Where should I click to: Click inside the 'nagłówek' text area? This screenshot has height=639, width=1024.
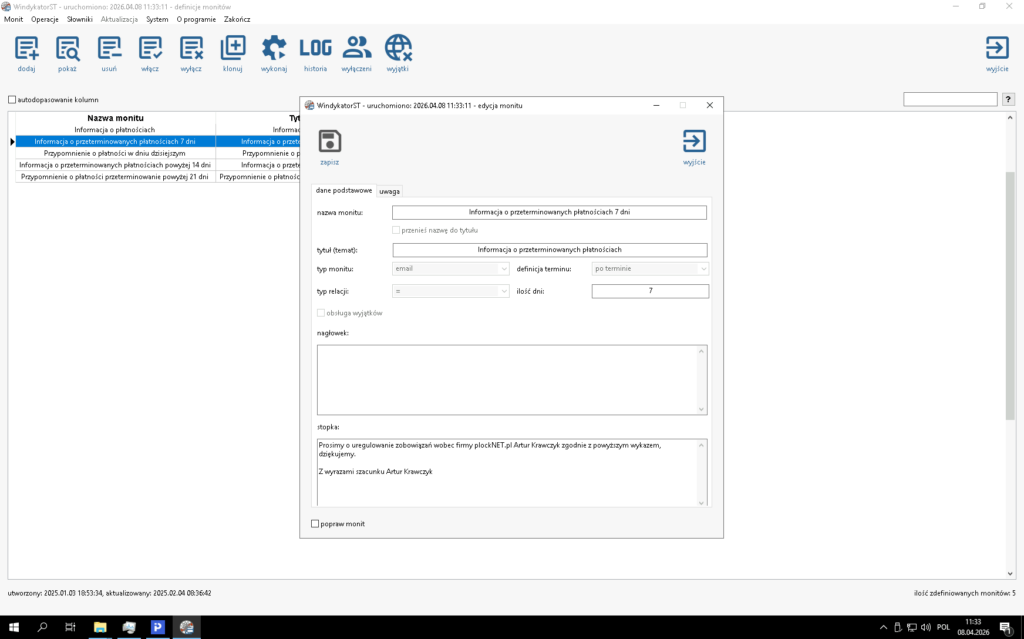(x=510, y=379)
